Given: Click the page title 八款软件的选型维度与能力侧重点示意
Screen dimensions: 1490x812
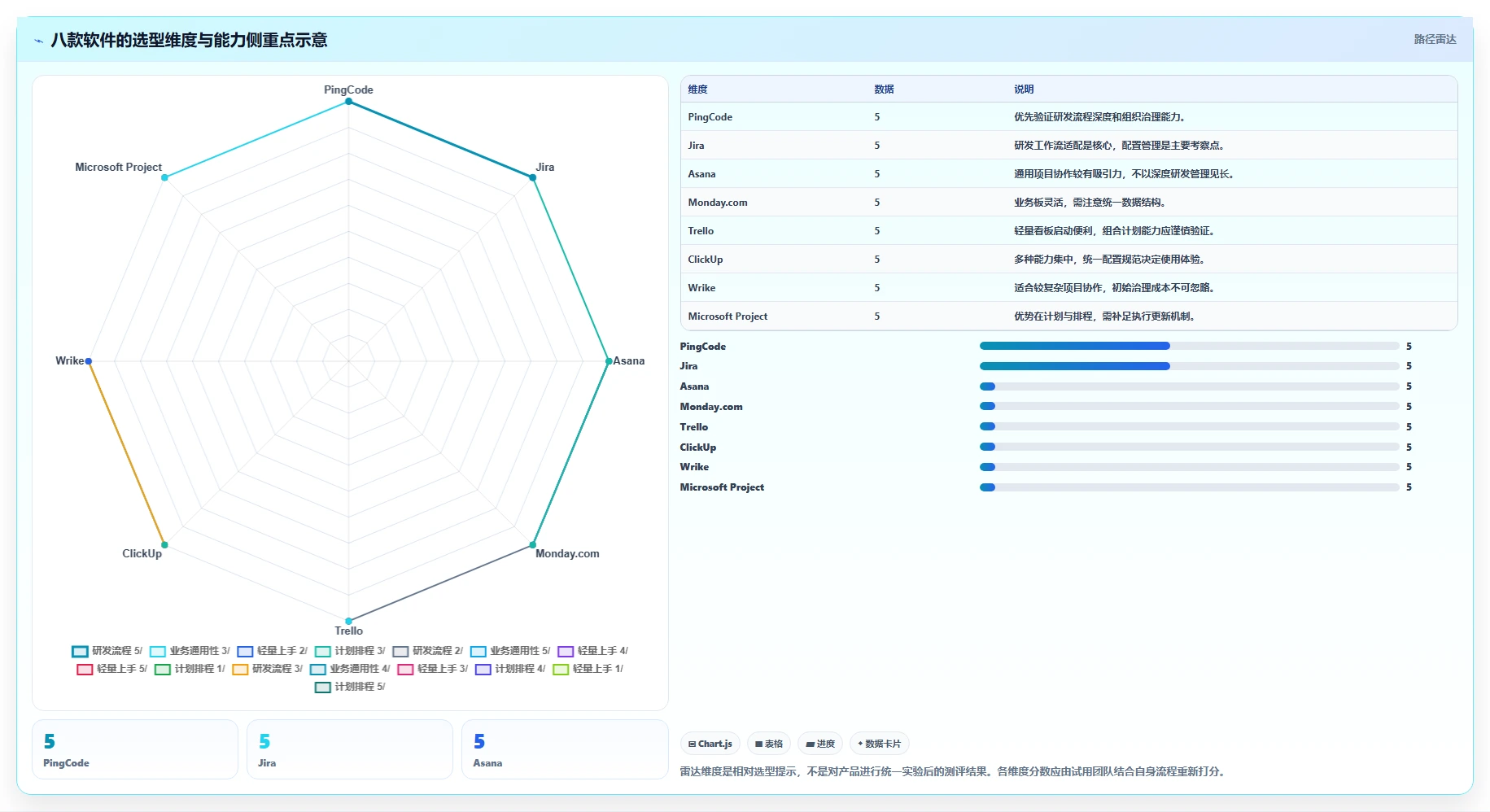Looking at the screenshot, I should click(189, 40).
